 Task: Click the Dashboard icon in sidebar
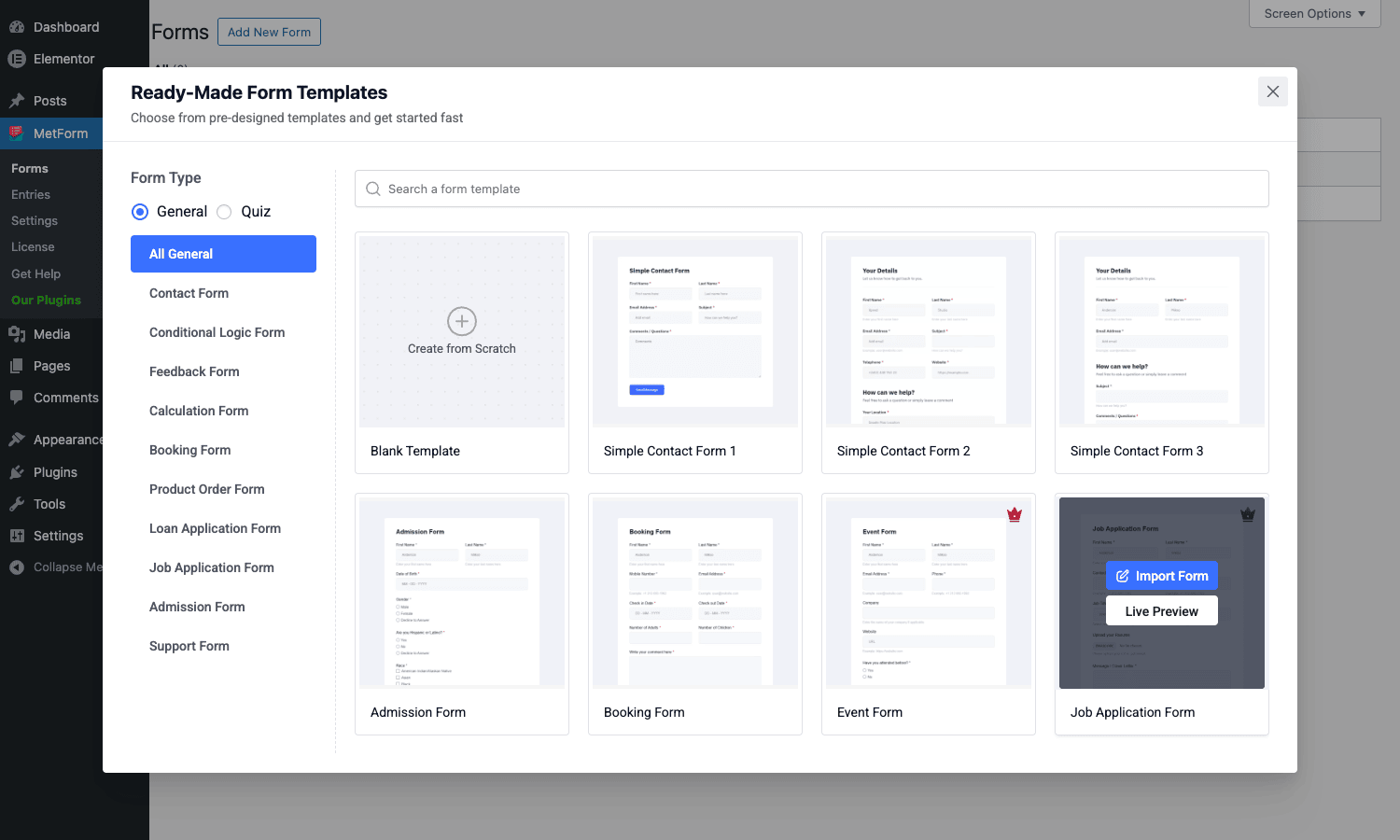(17, 27)
